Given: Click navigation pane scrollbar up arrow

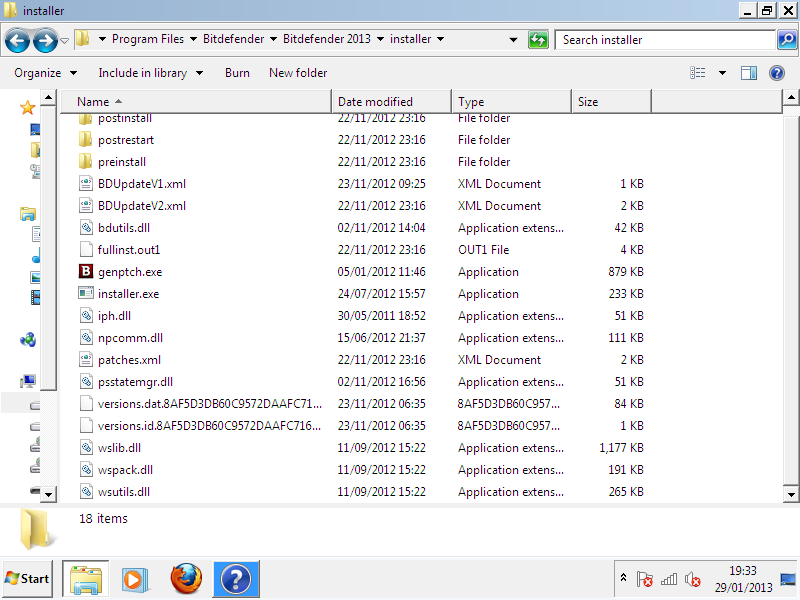Looking at the screenshot, I should point(48,97).
